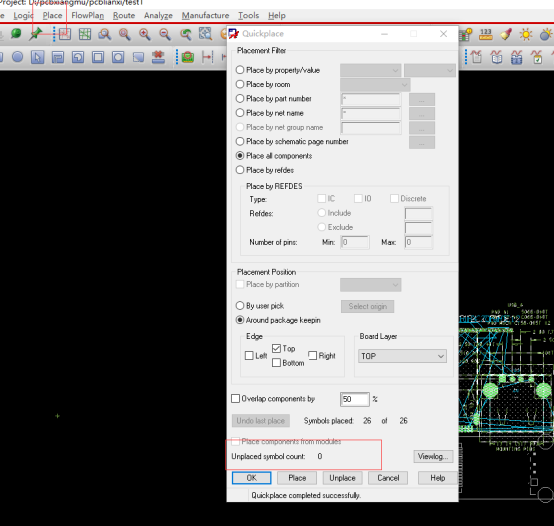Click the Unplace button
The width and height of the screenshot is (554, 526).
pos(342,478)
